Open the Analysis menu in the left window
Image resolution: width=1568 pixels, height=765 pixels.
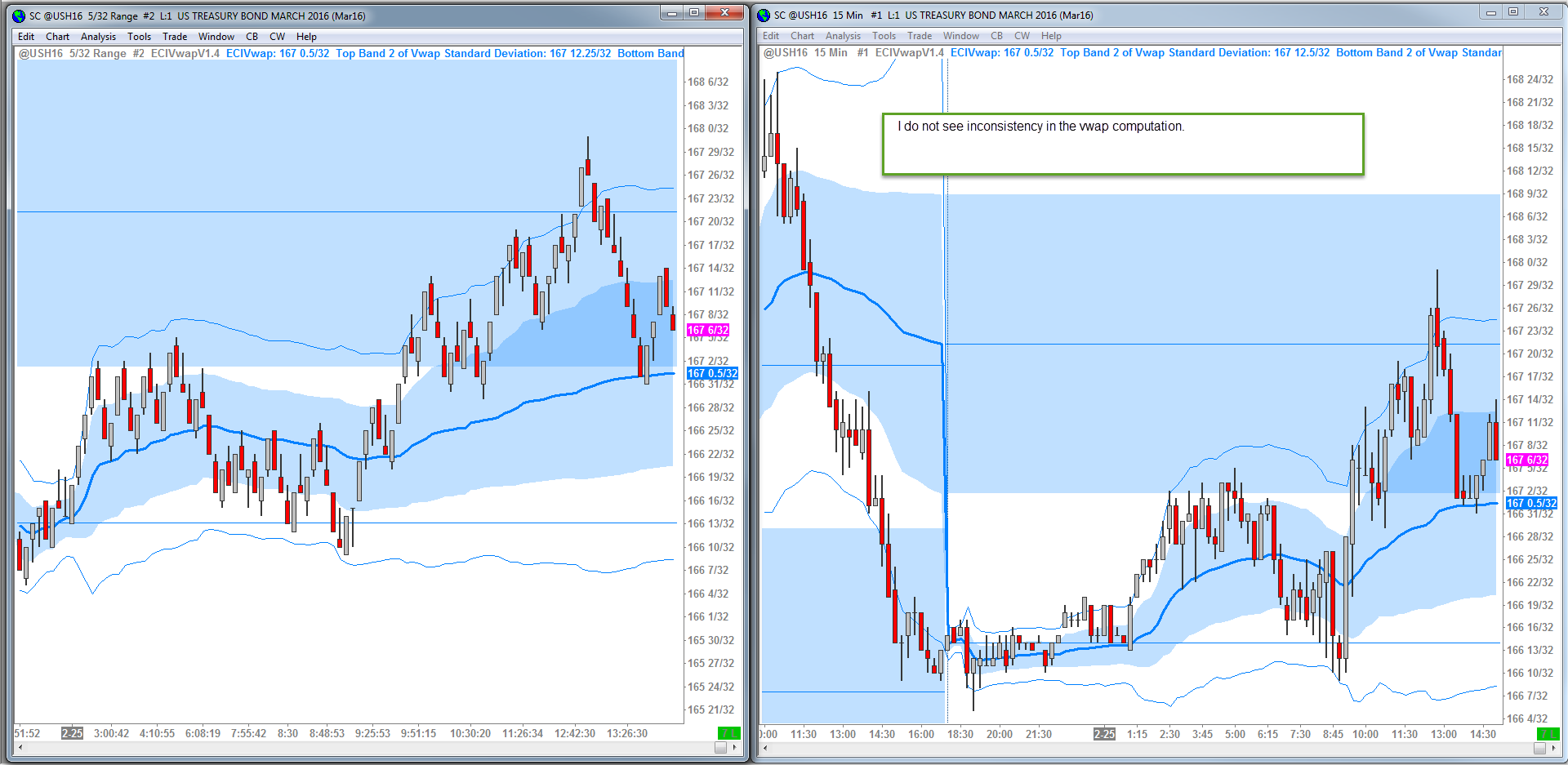click(x=98, y=37)
